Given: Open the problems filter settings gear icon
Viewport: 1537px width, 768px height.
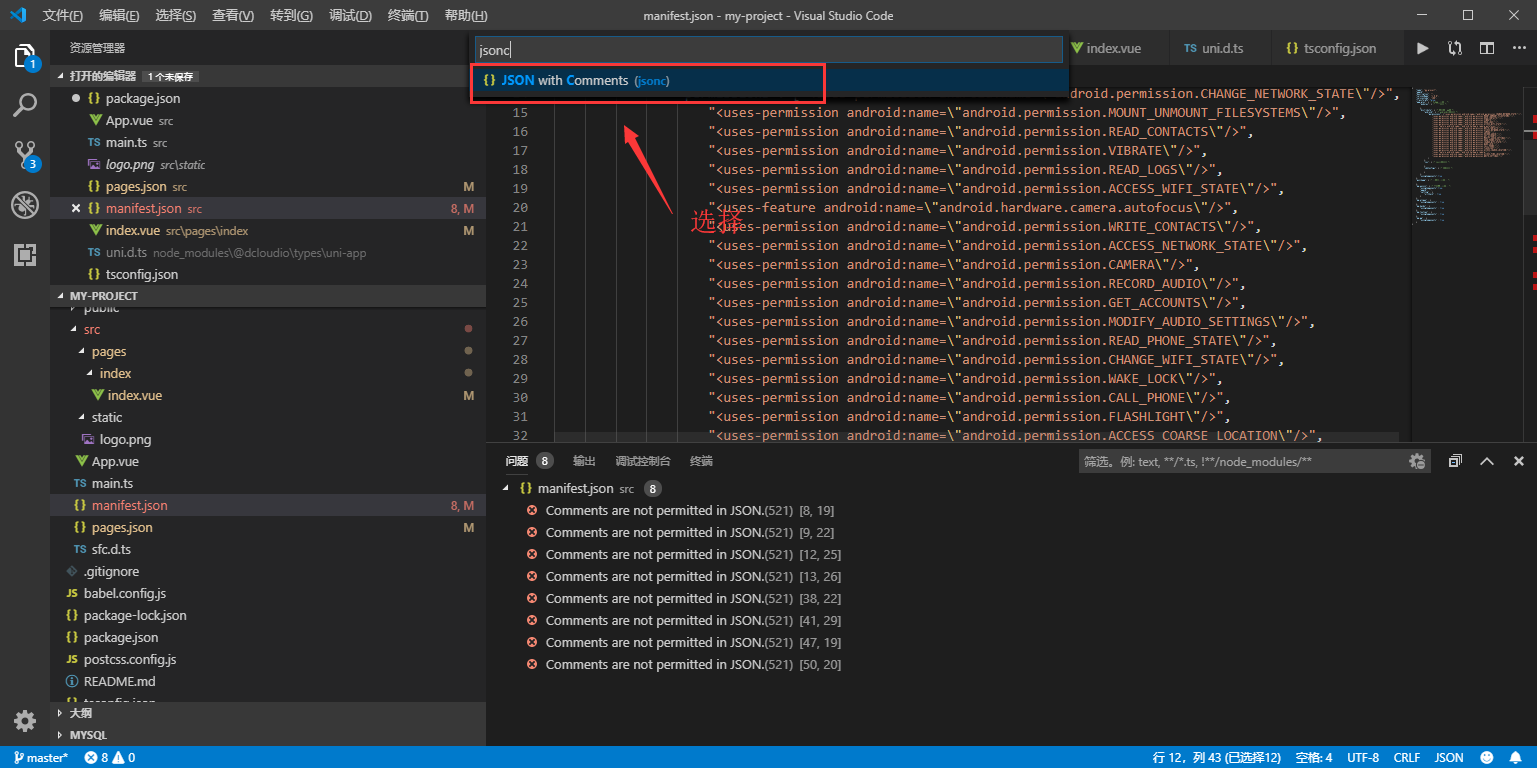Looking at the screenshot, I should tap(1417, 461).
